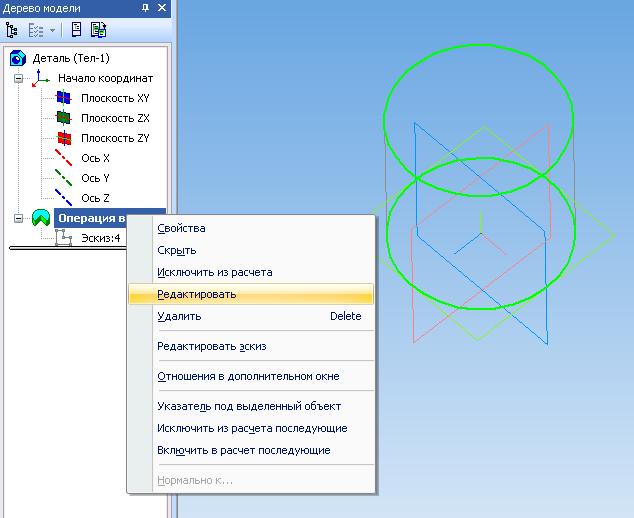This screenshot has height=518, width=634.
Task: Choose Редактировать from the context menu
Action: [251, 294]
